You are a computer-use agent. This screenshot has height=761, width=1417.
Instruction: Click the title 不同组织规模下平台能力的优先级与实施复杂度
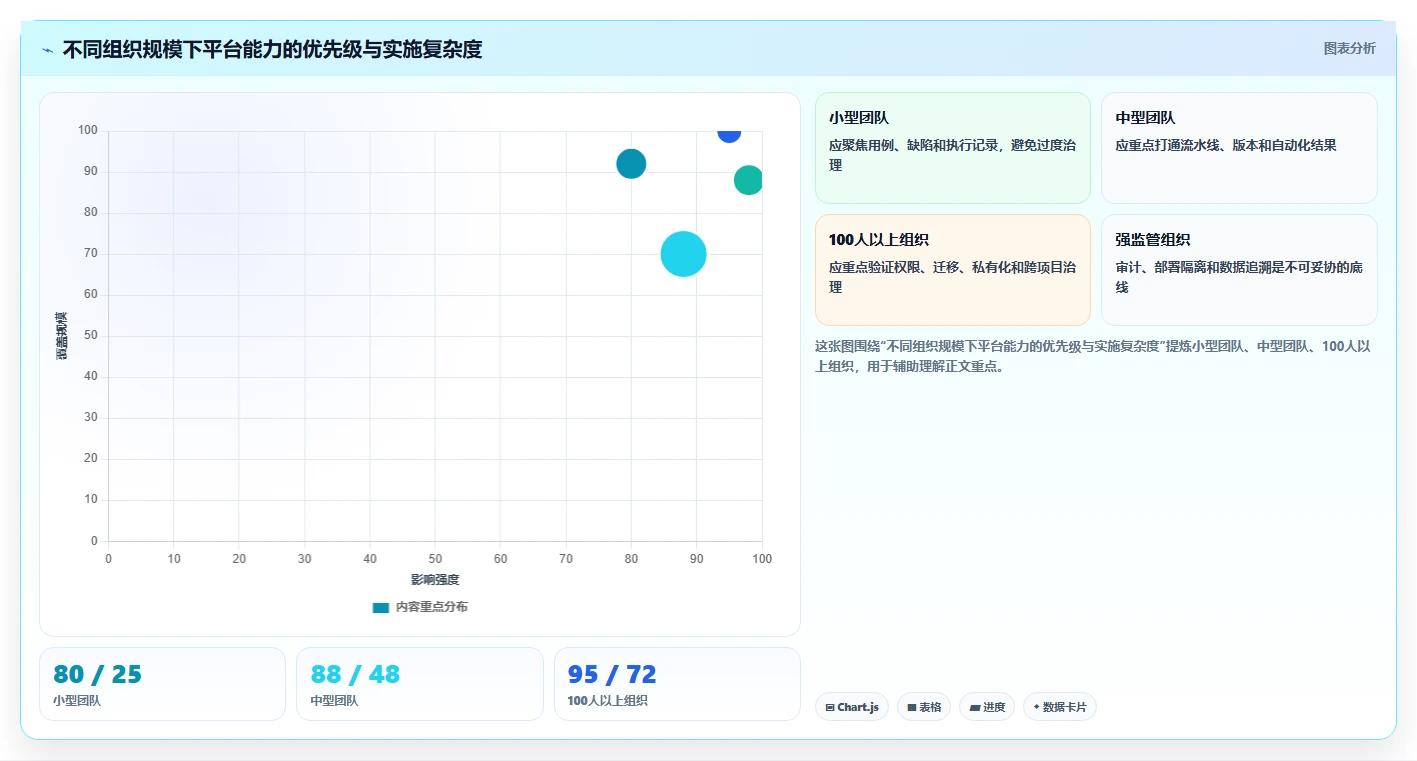click(272, 49)
